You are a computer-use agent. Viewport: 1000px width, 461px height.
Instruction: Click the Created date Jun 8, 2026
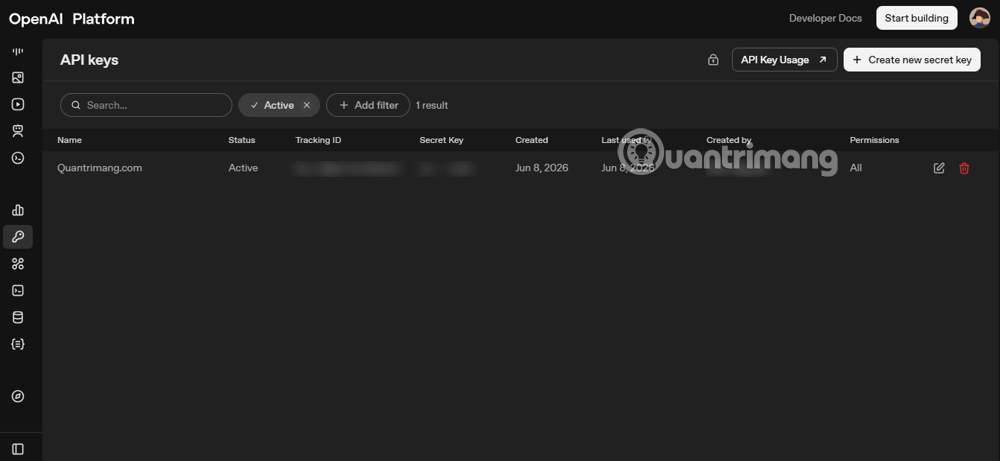[x=541, y=168]
